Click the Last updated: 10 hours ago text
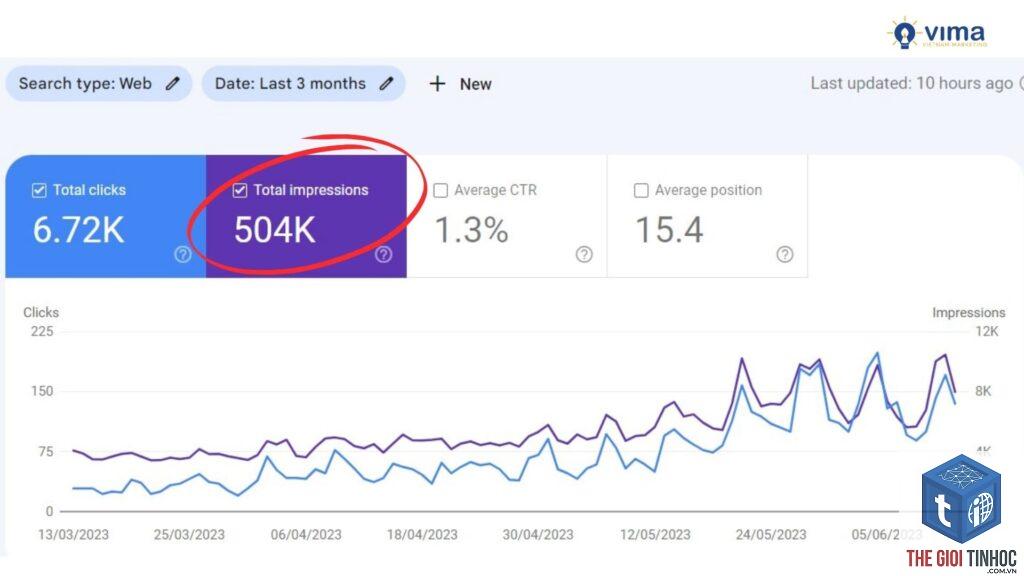1024x576 pixels. 912,83
